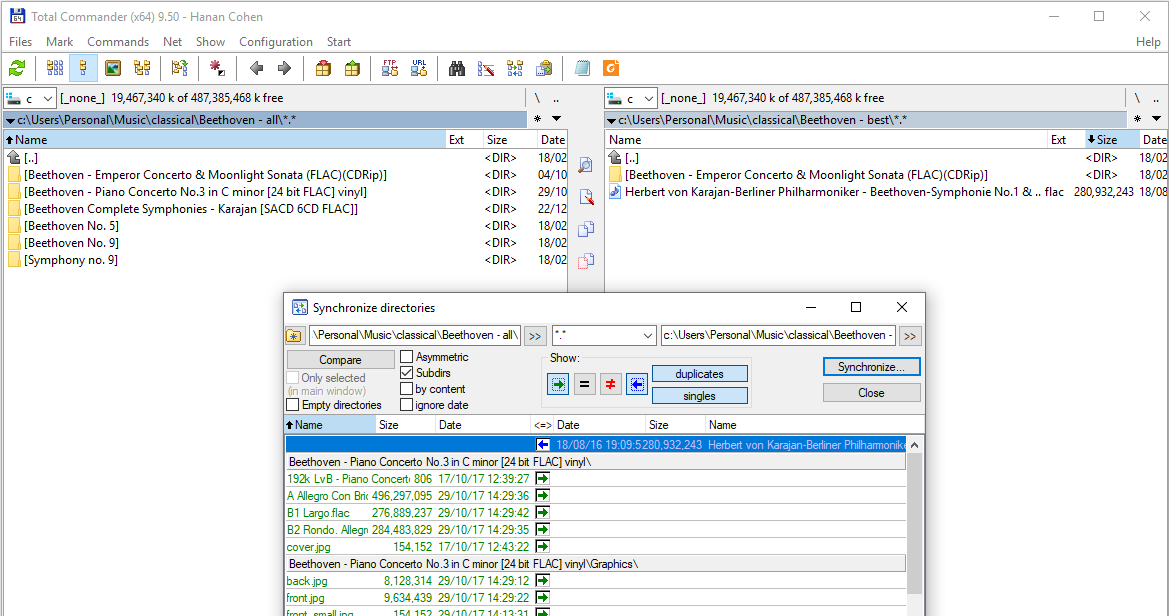Open the Mark menu
Screen dimensions: 1169x616
(60, 42)
